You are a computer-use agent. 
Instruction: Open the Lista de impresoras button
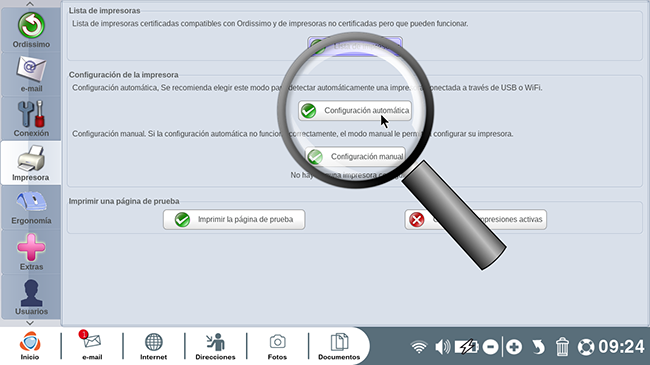click(355, 46)
